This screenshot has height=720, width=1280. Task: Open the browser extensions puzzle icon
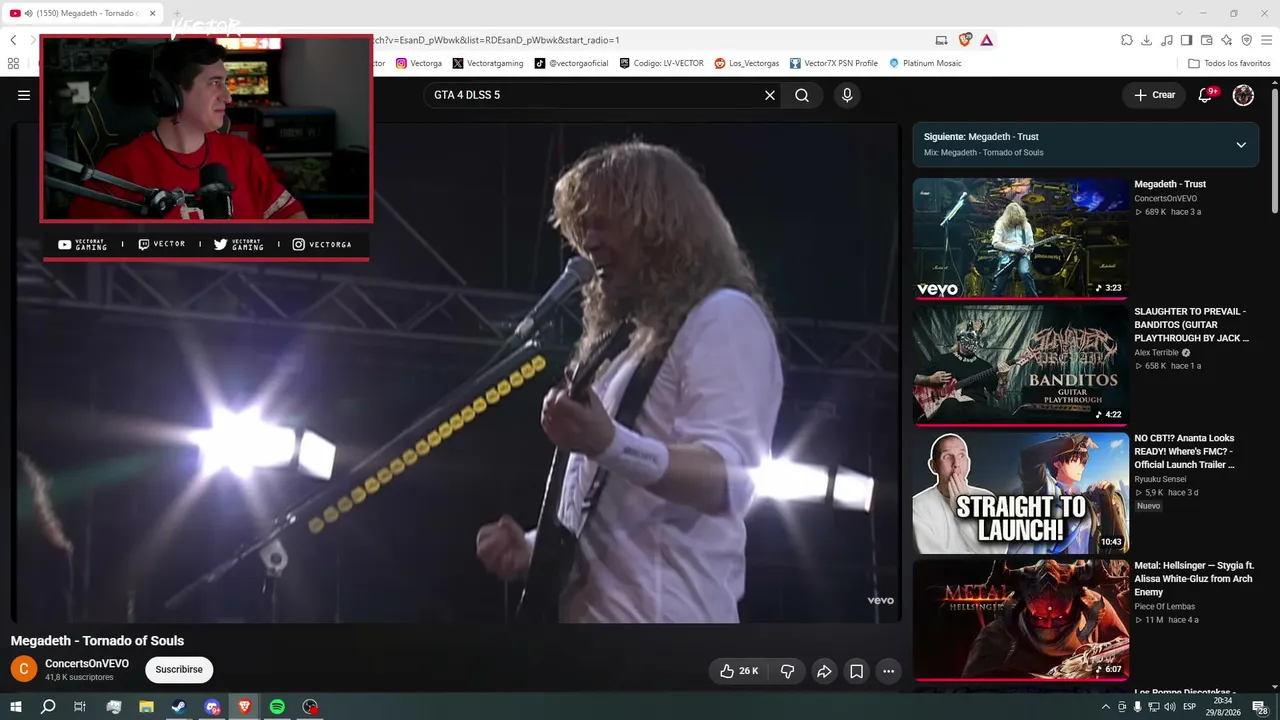1127,40
